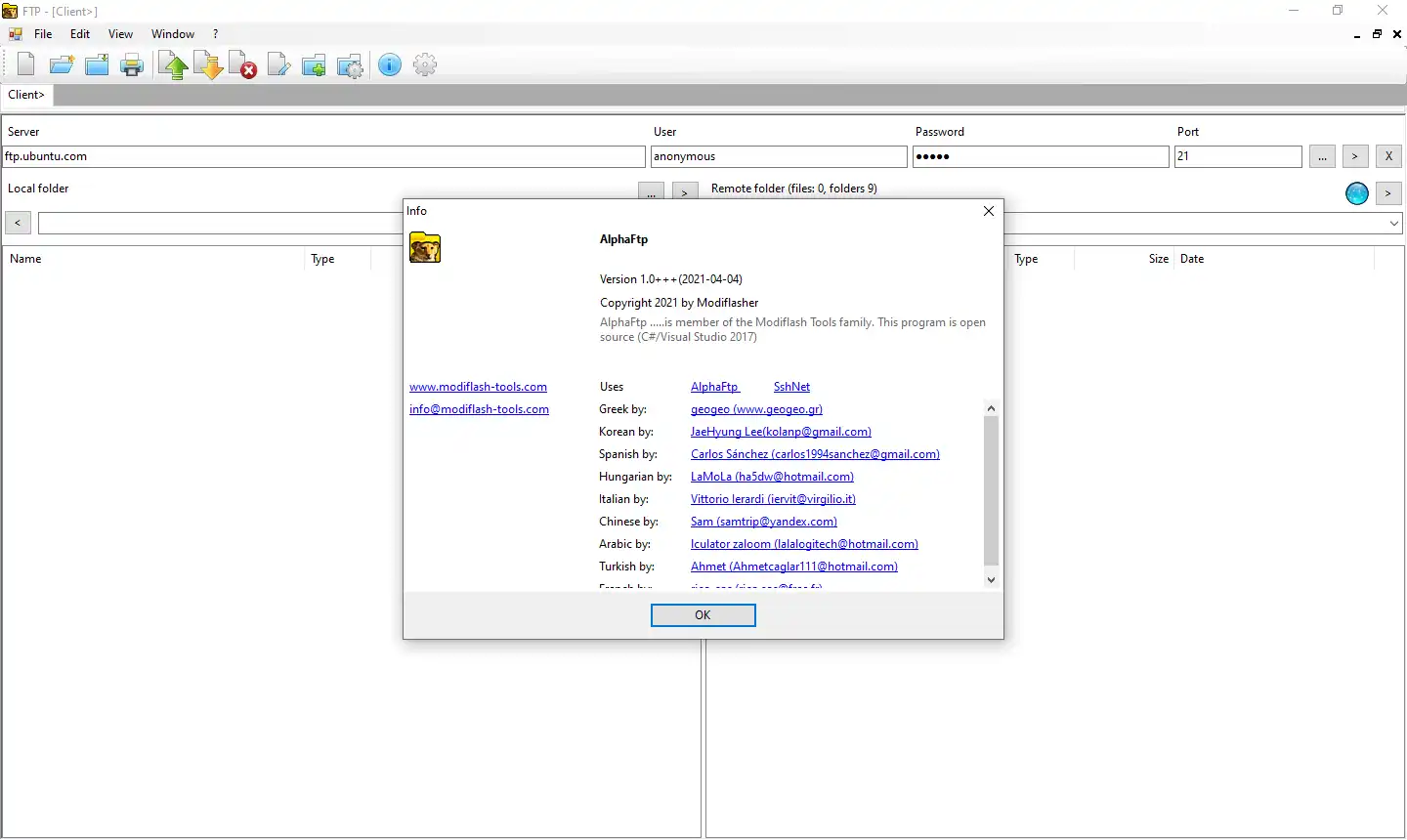This screenshot has height=840, width=1407.
Task: Click the printer toolbar icon
Action: [x=132, y=65]
